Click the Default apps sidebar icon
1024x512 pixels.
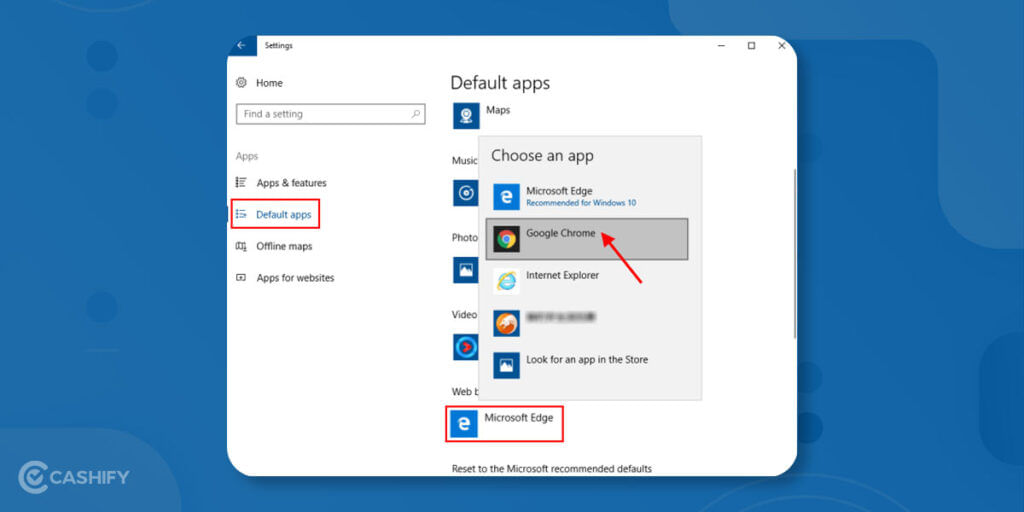(241, 214)
